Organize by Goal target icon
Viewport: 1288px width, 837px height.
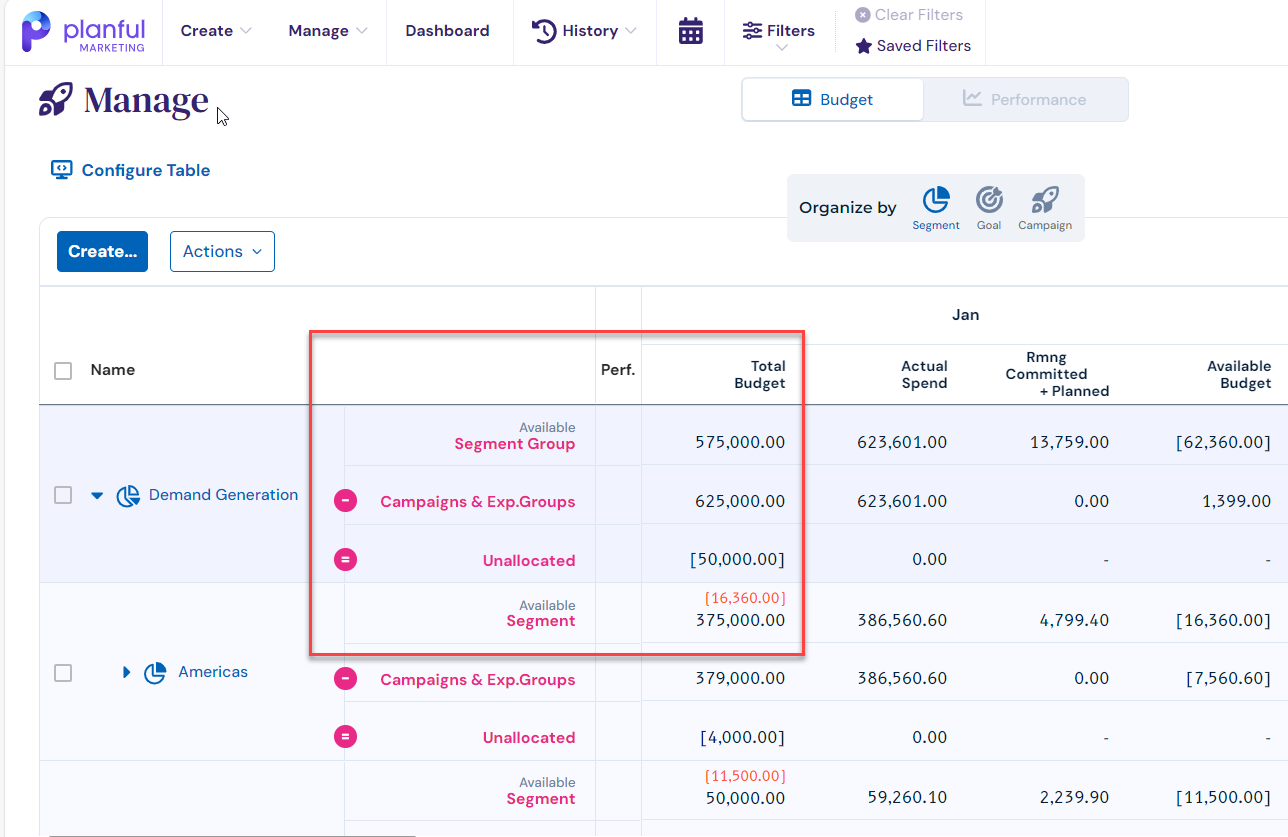tap(989, 200)
